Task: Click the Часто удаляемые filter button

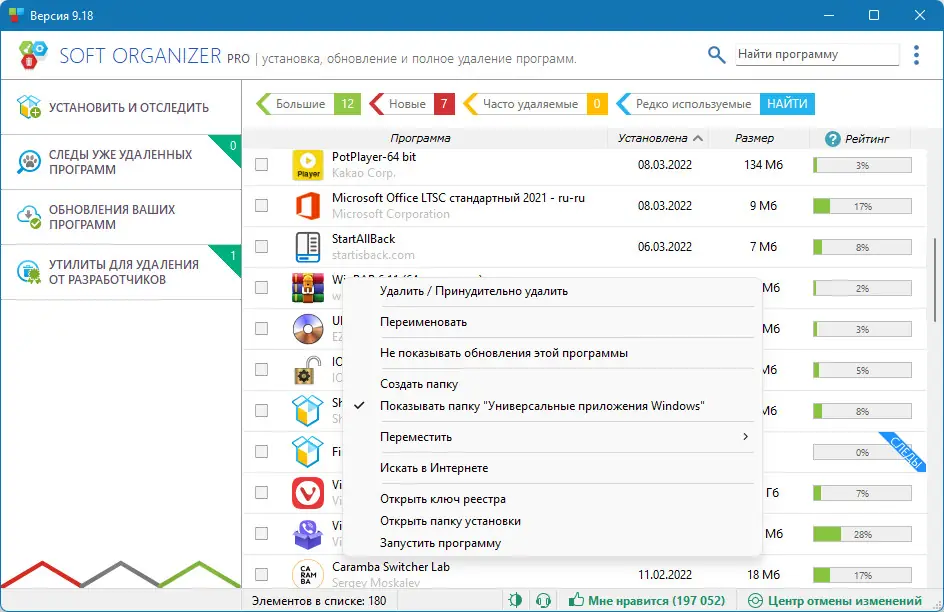Action: (x=535, y=104)
